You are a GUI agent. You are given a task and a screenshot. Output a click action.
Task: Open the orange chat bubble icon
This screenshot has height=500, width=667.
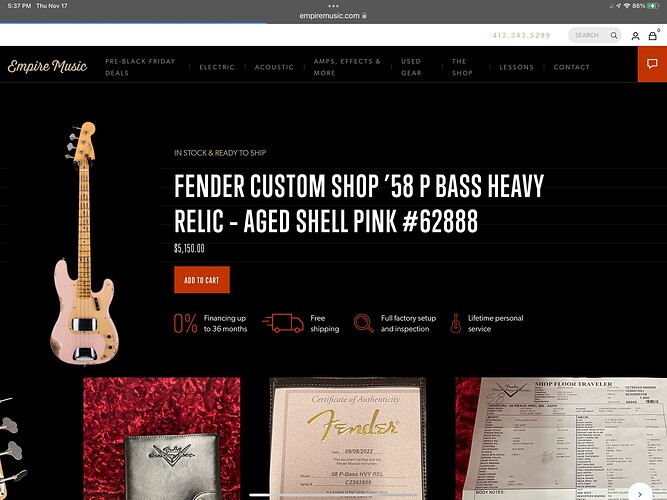tap(652, 64)
